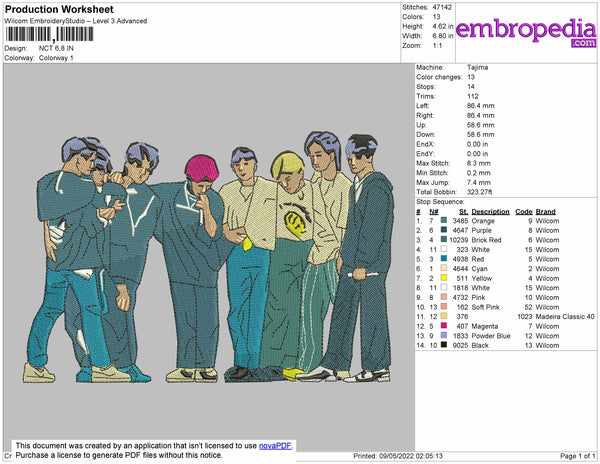600x464 pixels.
Task: Click the Wilcom EmbroideryStudio subtitle text
Action: coord(76,21)
